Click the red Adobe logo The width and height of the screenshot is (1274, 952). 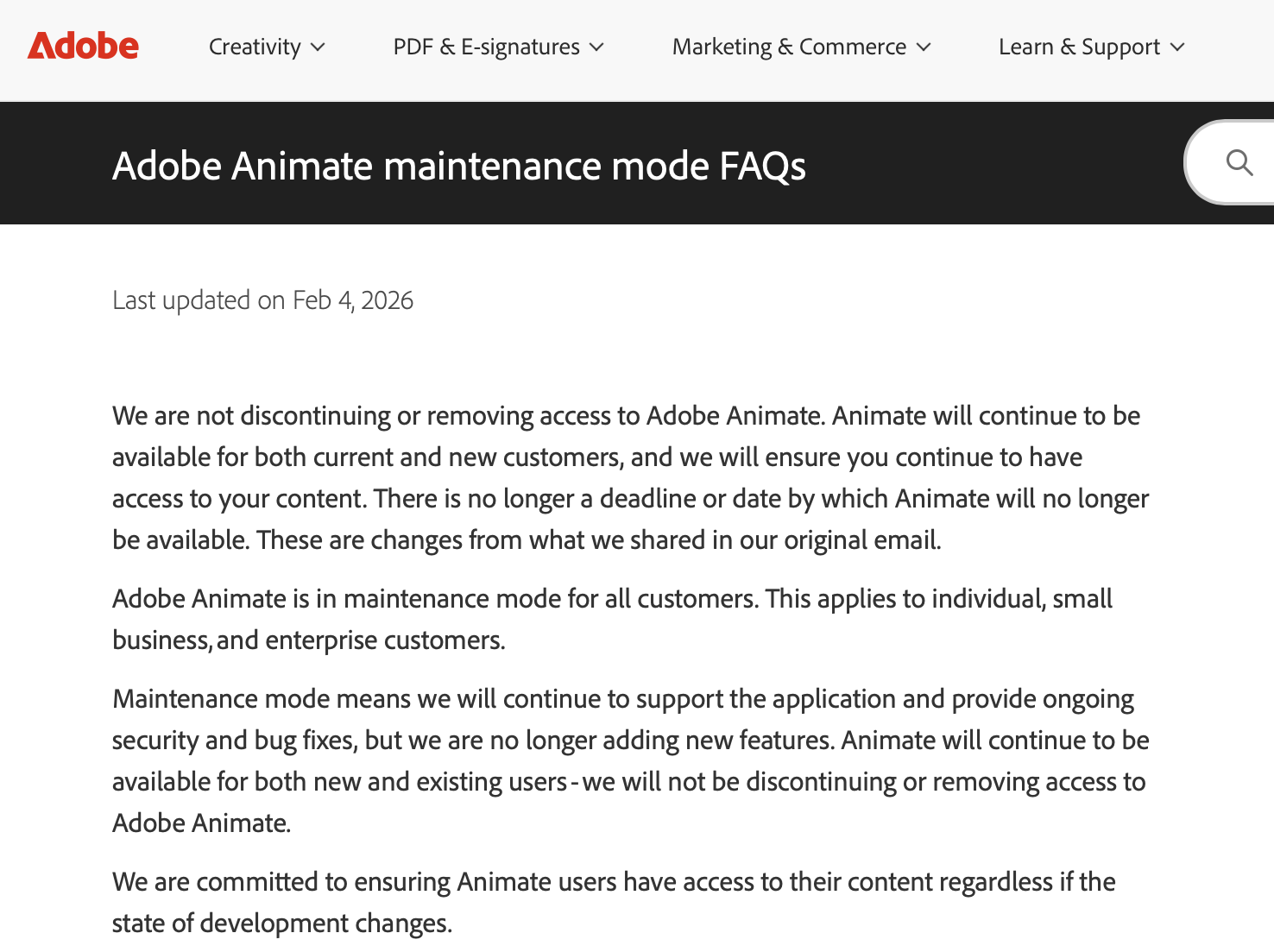[83, 46]
